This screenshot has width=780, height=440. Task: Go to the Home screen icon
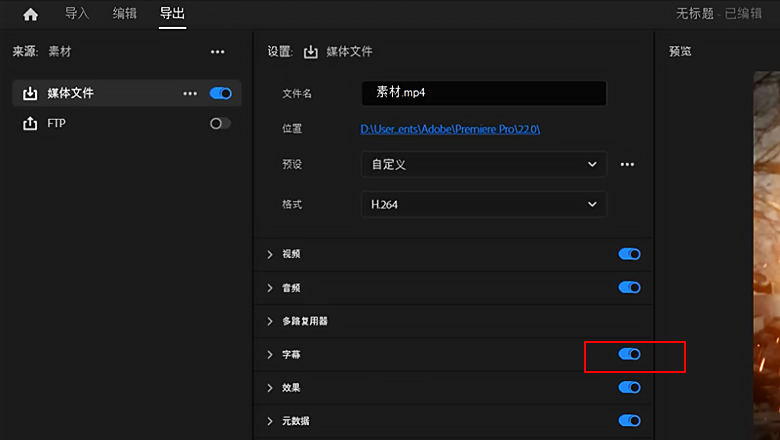pyautogui.click(x=30, y=14)
